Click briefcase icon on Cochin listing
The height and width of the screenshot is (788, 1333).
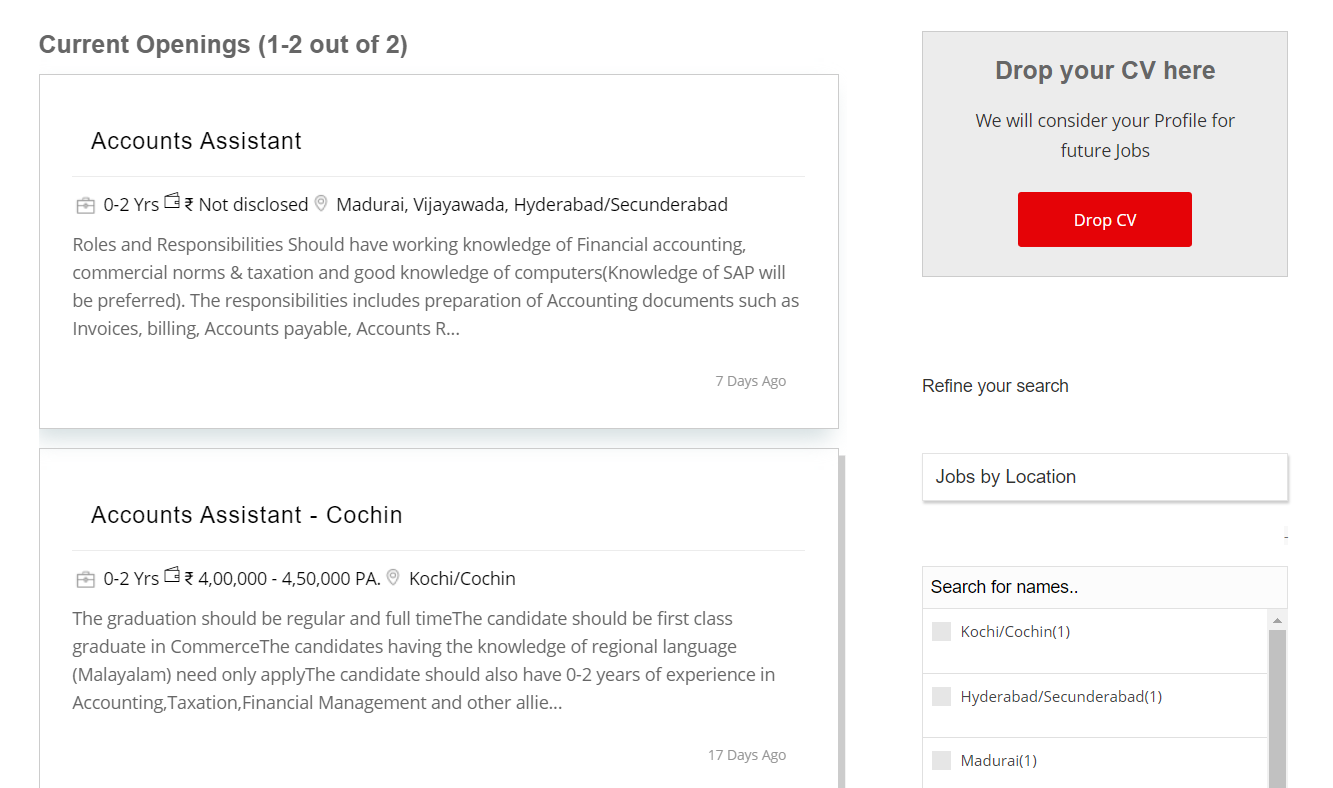(x=86, y=579)
